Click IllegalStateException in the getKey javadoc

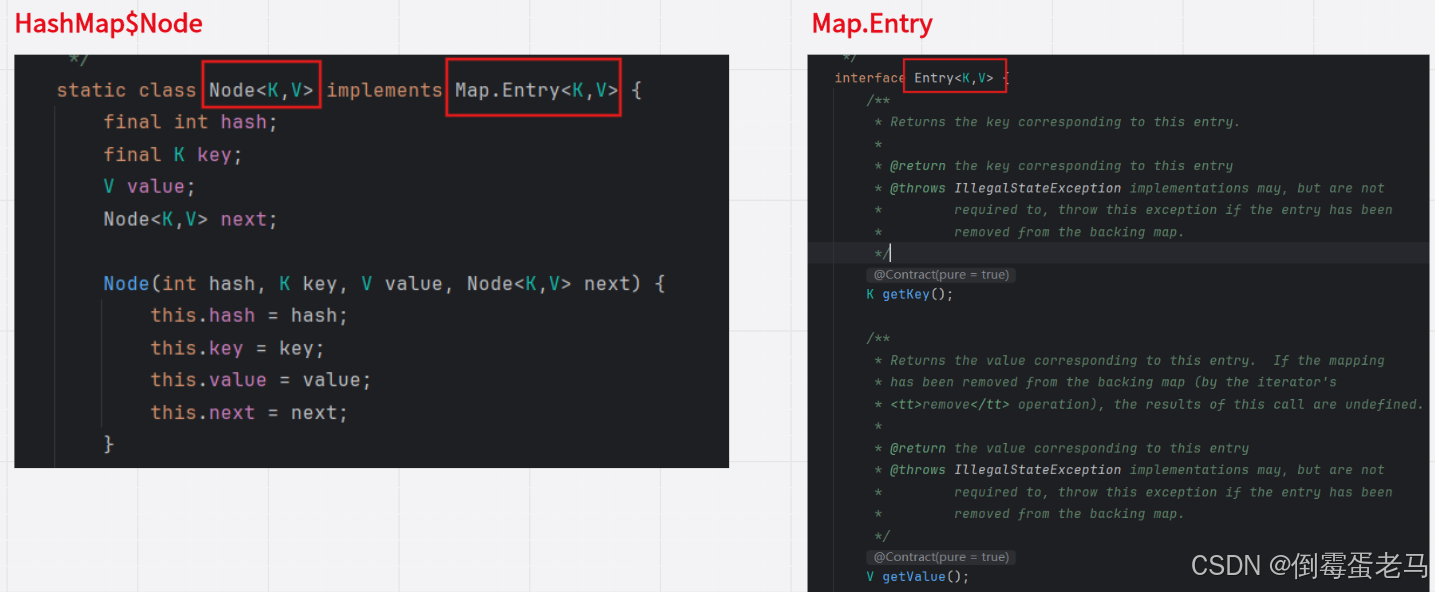click(1037, 187)
